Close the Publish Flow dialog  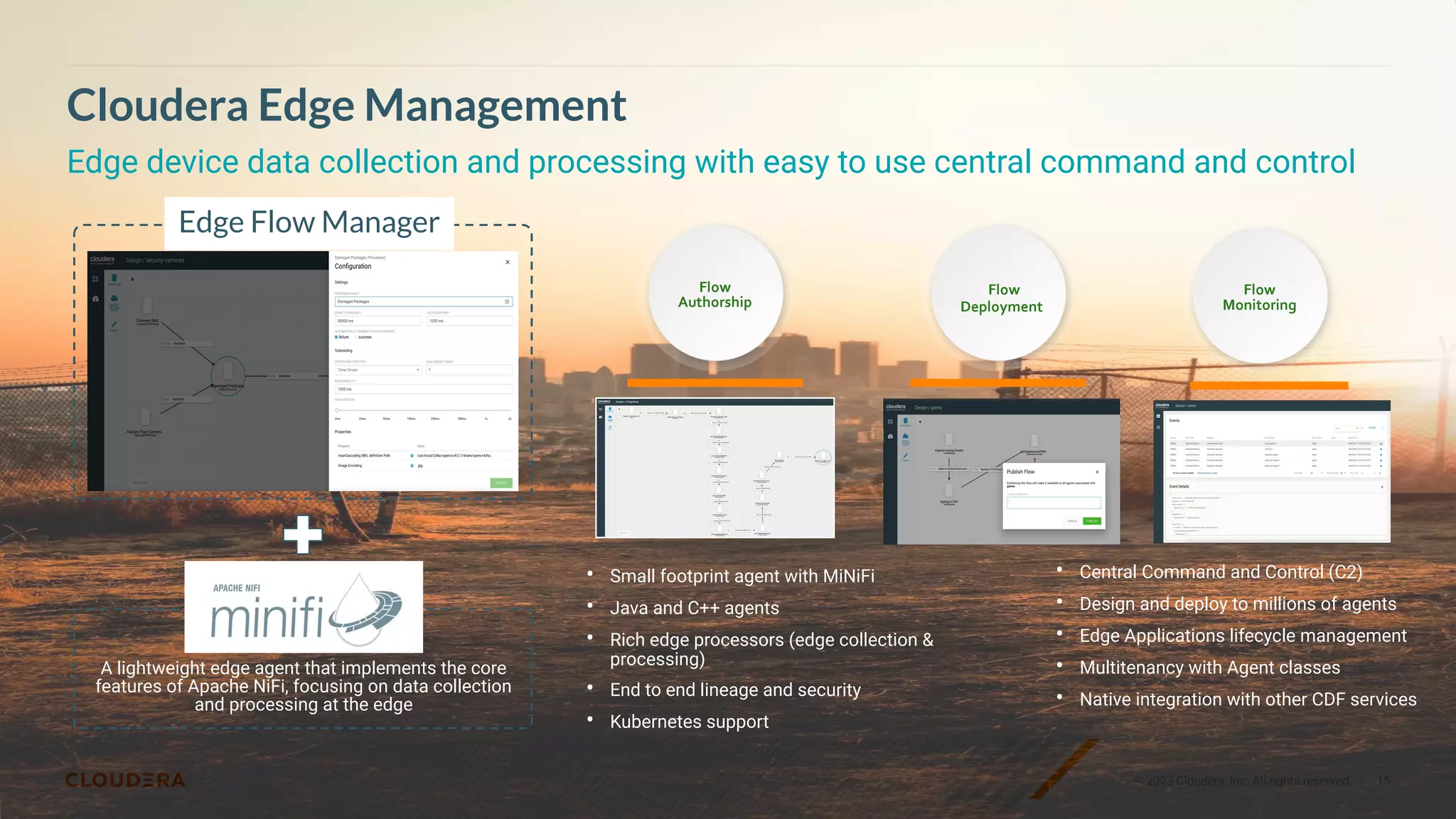1097,472
